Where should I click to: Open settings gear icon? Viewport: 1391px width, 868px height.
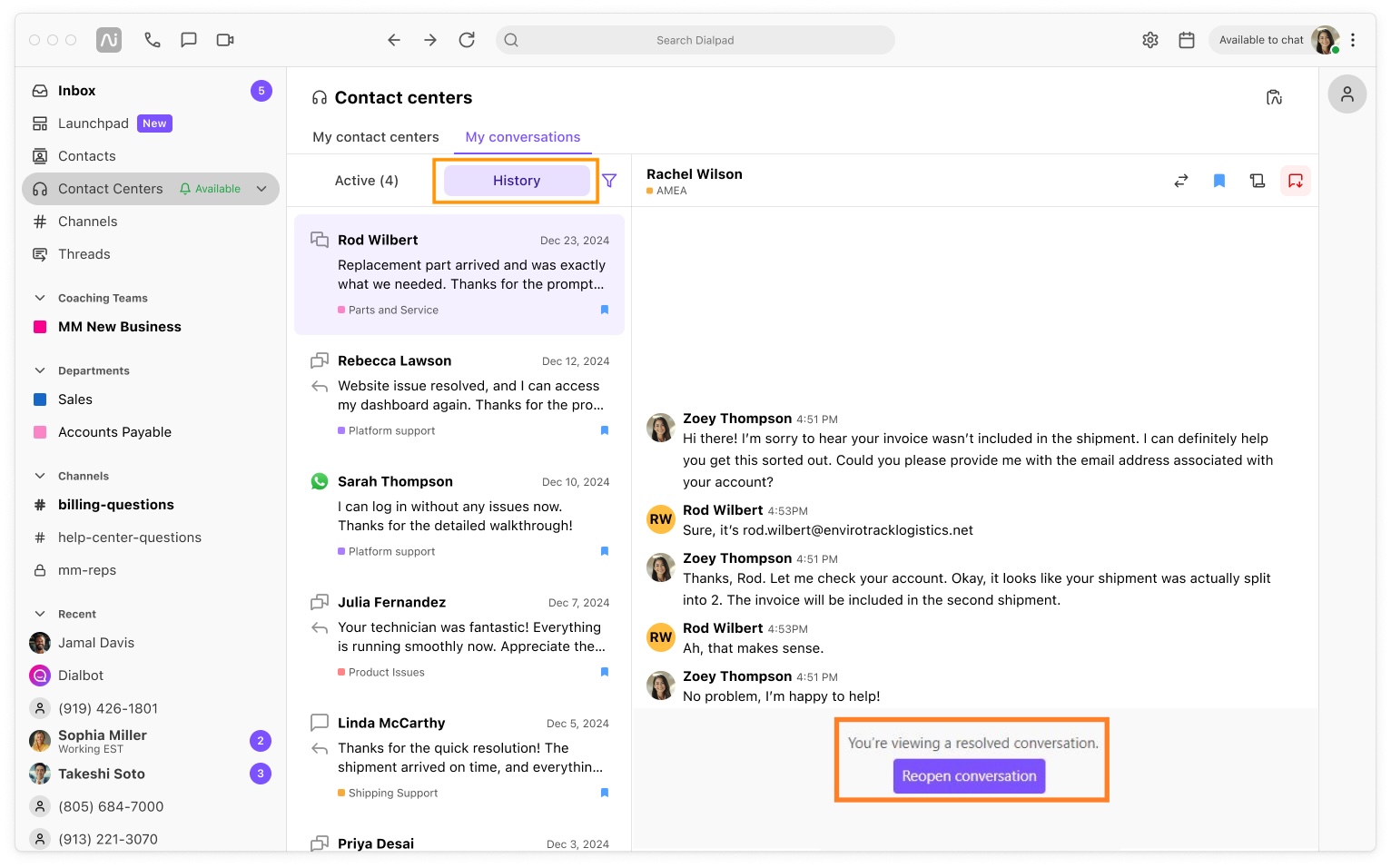point(1150,40)
